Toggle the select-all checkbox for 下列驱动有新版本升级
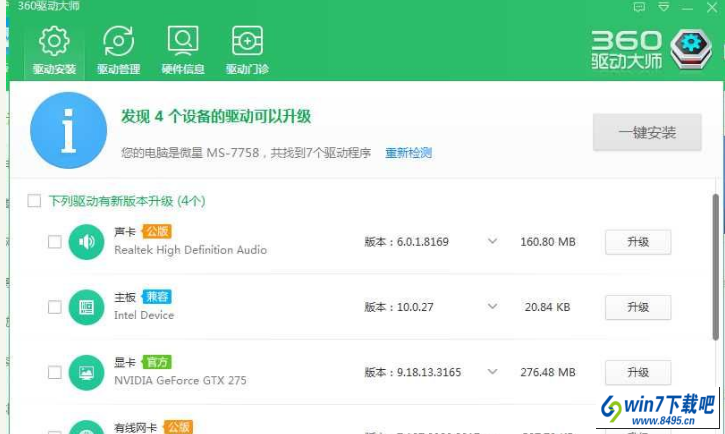The image size is (725, 434). click(x=34, y=201)
